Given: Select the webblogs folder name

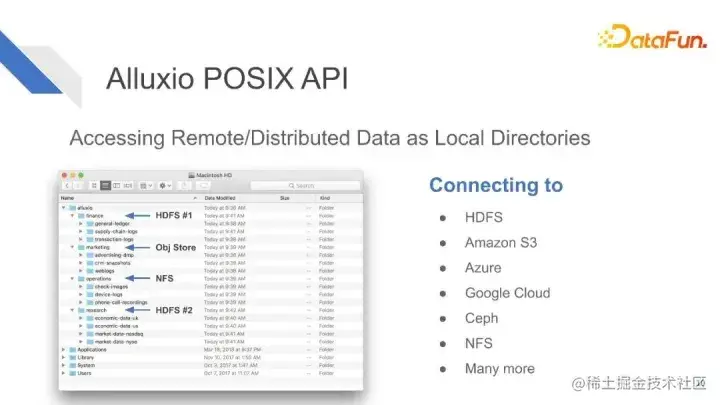Looking at the screenshot, I should (105, 271).
